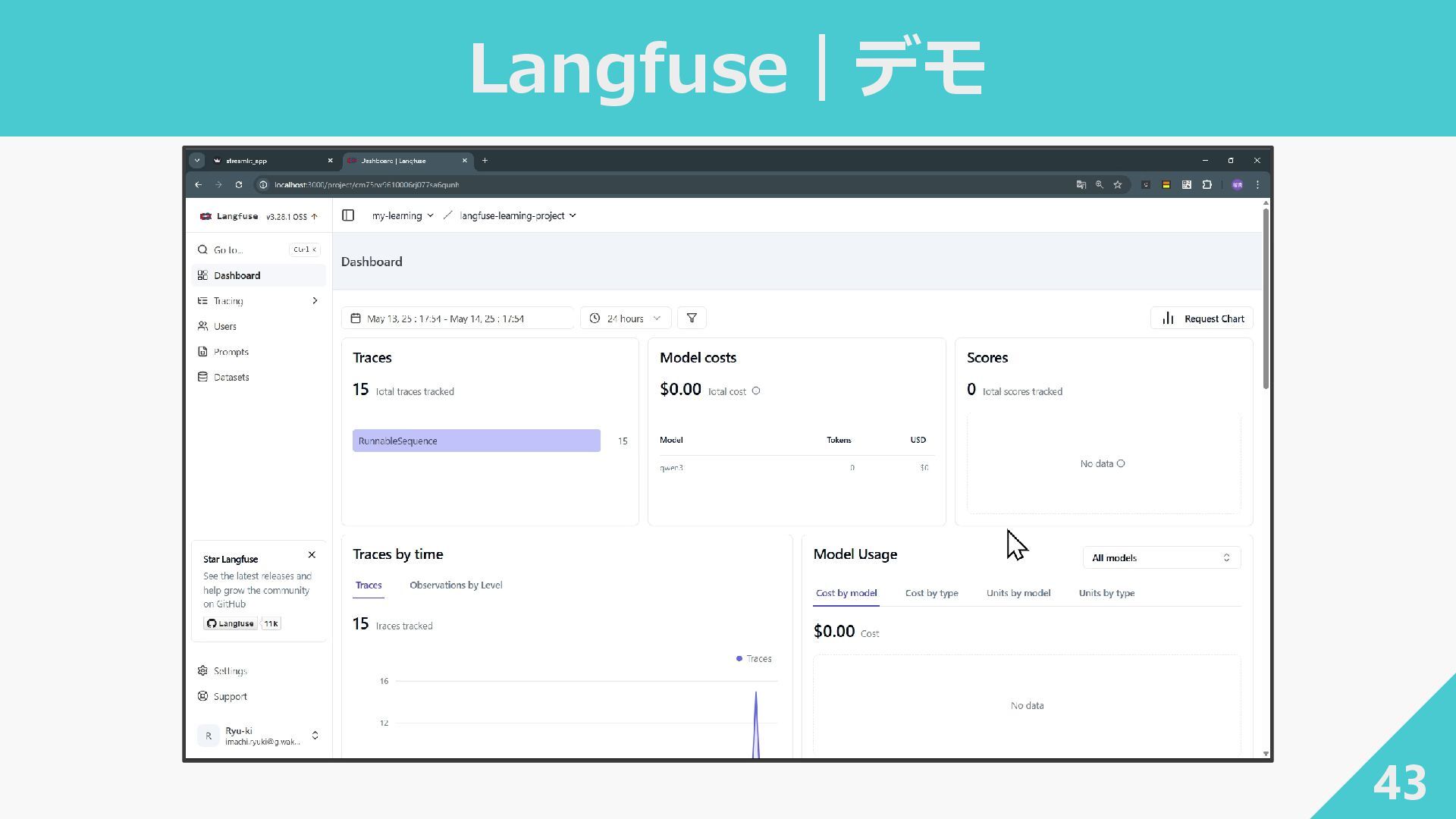
Task: Click the Traces chart legend item
Action: coord(754,658)
